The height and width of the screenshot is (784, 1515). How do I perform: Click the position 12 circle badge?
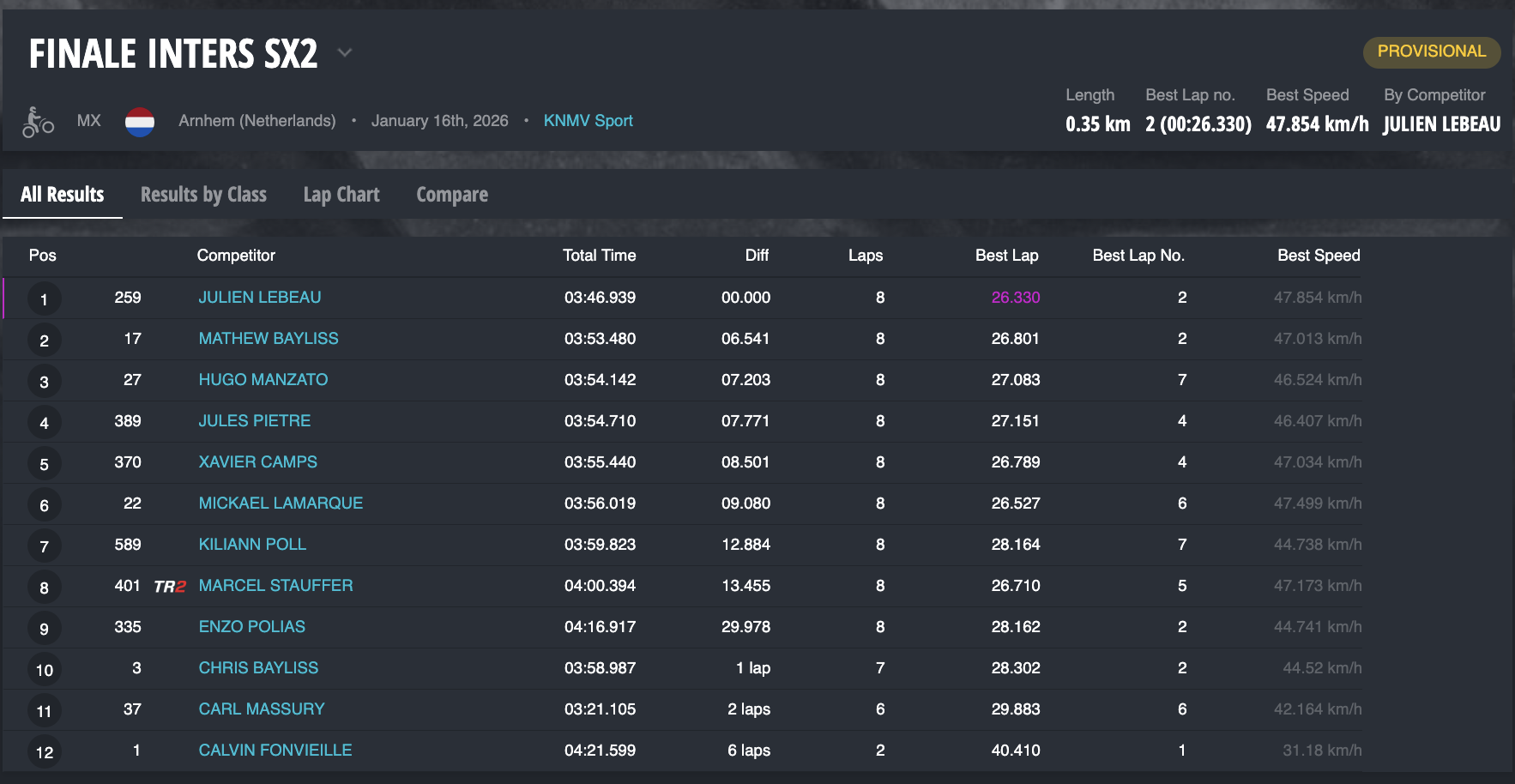pos(44,752)
